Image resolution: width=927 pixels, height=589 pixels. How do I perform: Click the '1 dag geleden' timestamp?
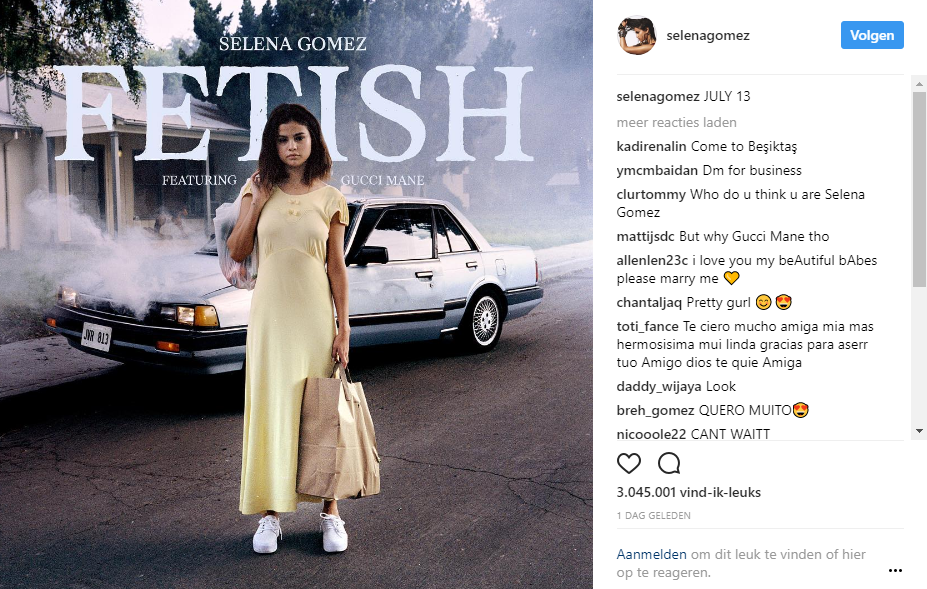tap(654, 516)
